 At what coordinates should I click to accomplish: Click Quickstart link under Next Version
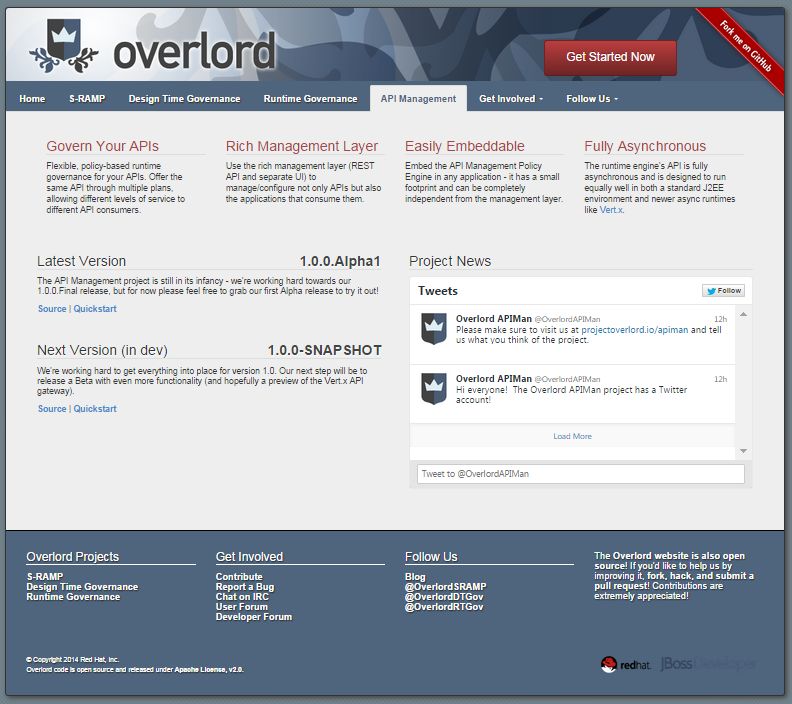[x=95, y=409]
